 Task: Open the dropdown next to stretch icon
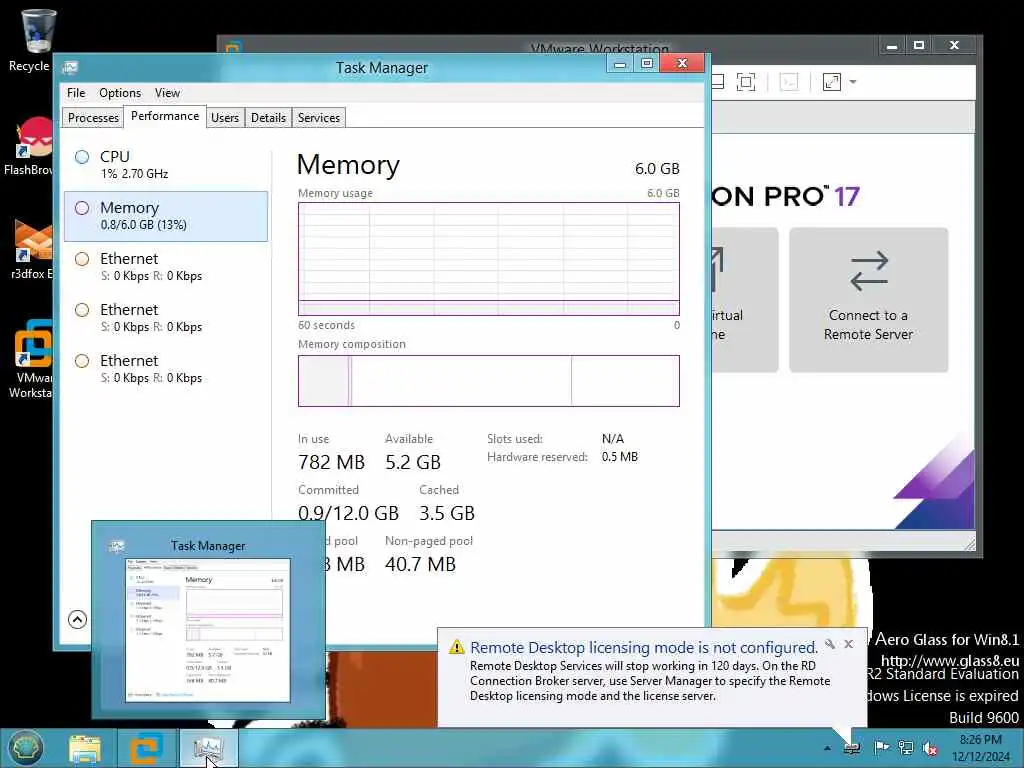[x=853, y=82]
